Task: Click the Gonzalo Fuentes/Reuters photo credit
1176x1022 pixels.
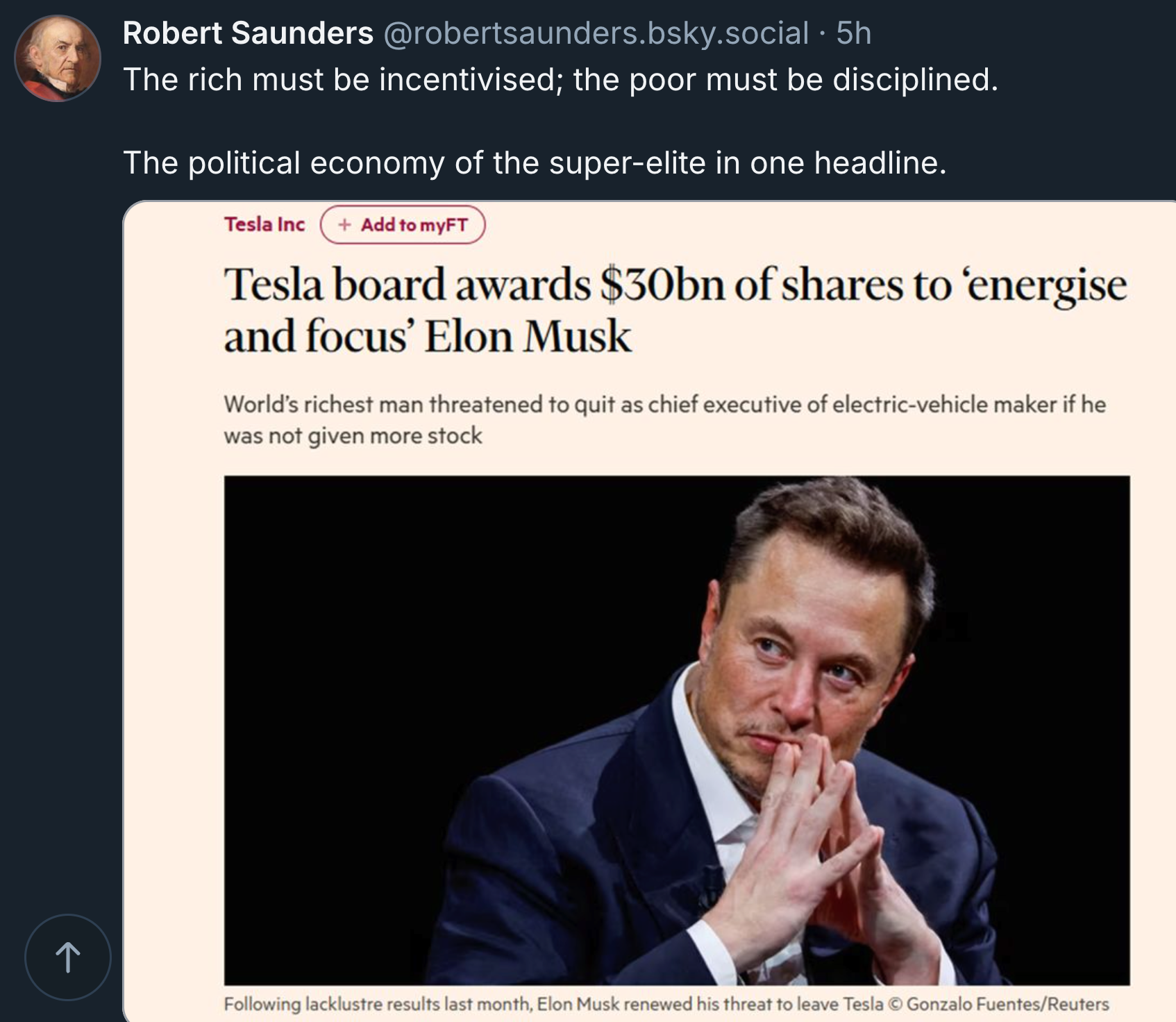Action: coord(1007,1005)
